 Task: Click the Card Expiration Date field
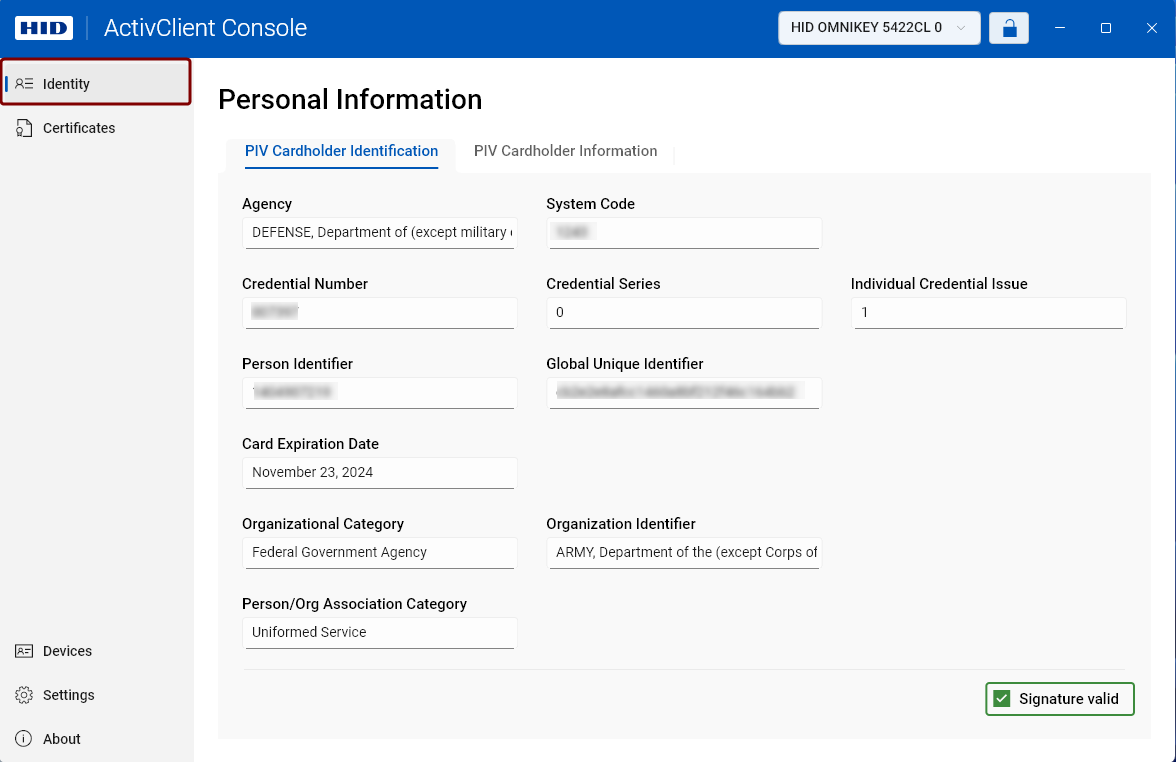tap(379, 472)
